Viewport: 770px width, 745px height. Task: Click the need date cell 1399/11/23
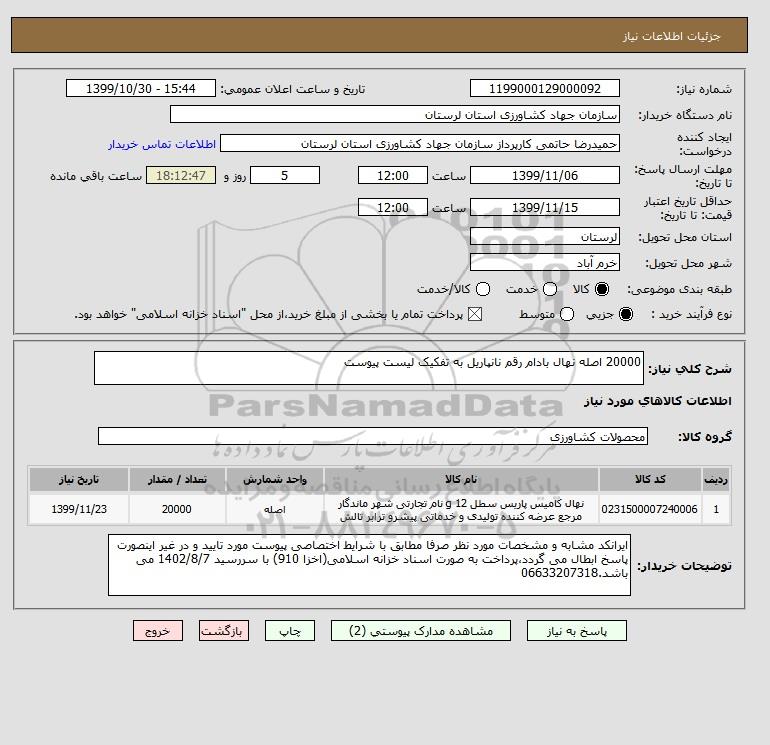[79, 510]
